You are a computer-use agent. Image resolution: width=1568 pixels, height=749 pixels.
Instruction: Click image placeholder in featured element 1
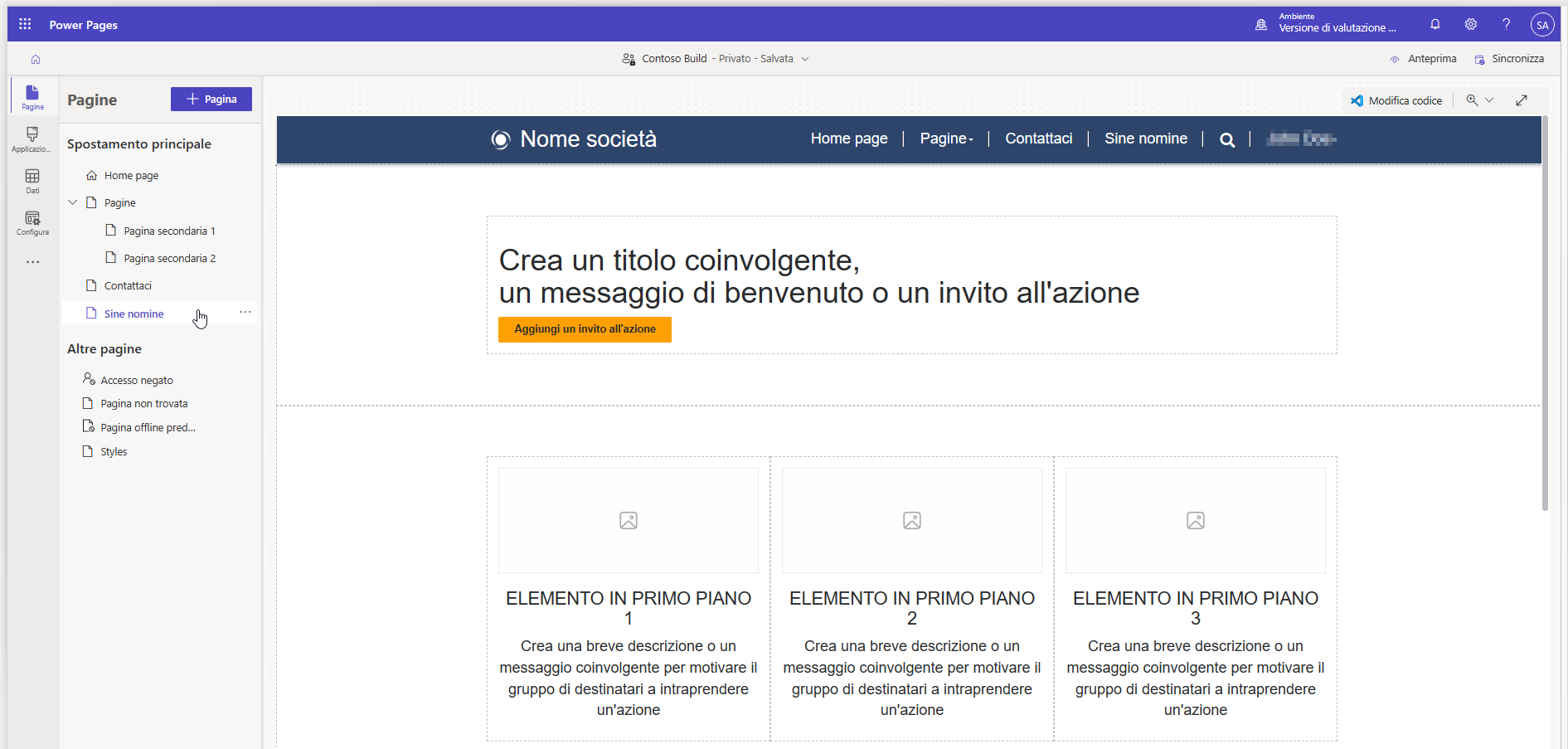(629, 521)
